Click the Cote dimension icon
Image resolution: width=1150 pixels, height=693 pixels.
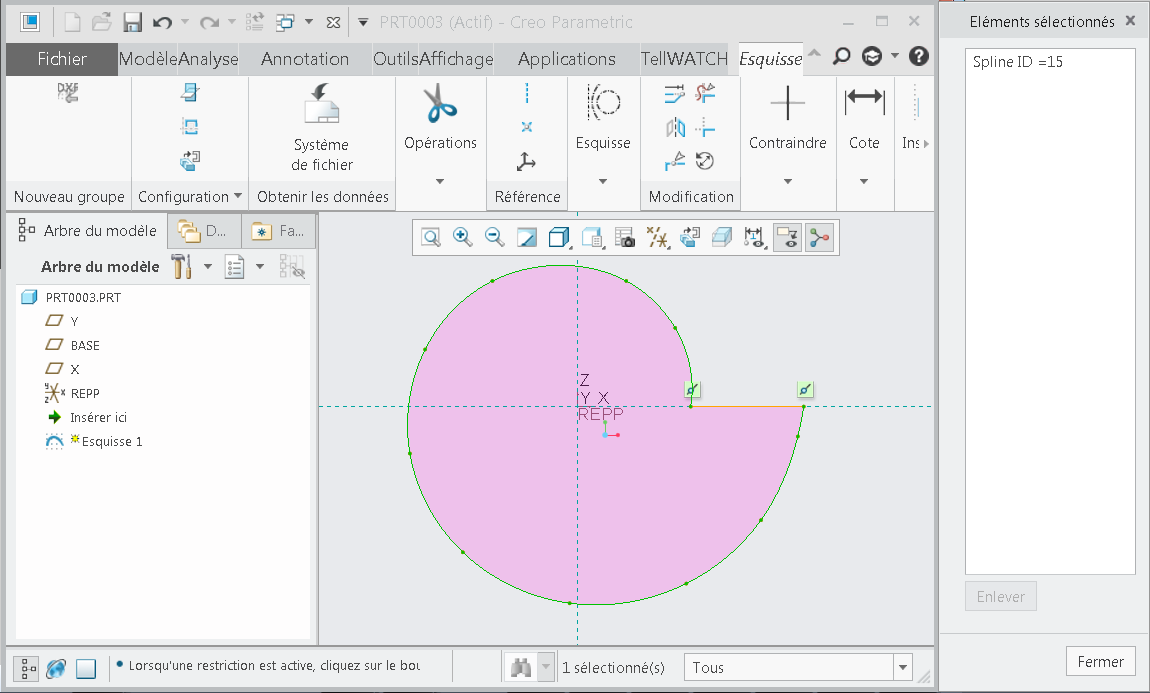tap(864, 98)
